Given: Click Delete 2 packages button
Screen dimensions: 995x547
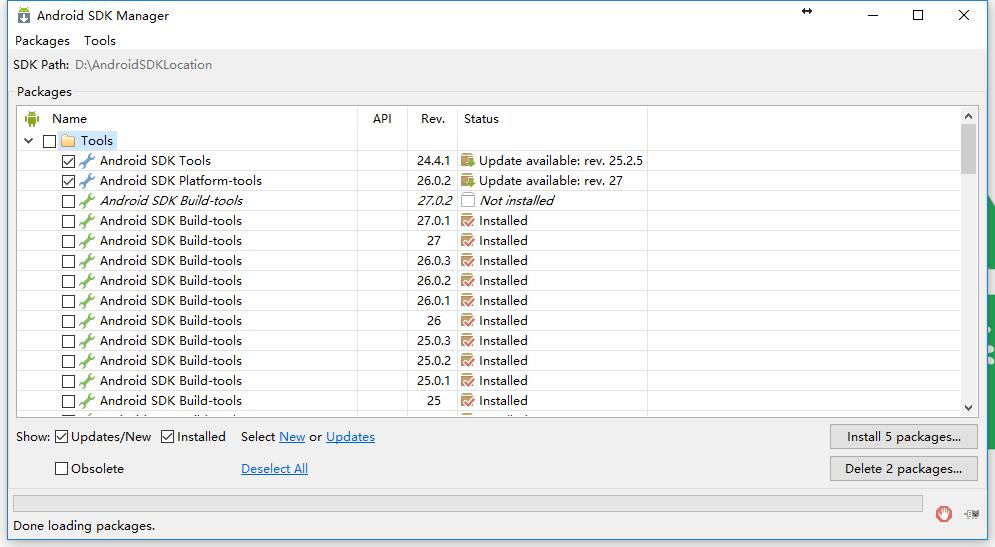Looking at the screenshot, I should (904, 468).
